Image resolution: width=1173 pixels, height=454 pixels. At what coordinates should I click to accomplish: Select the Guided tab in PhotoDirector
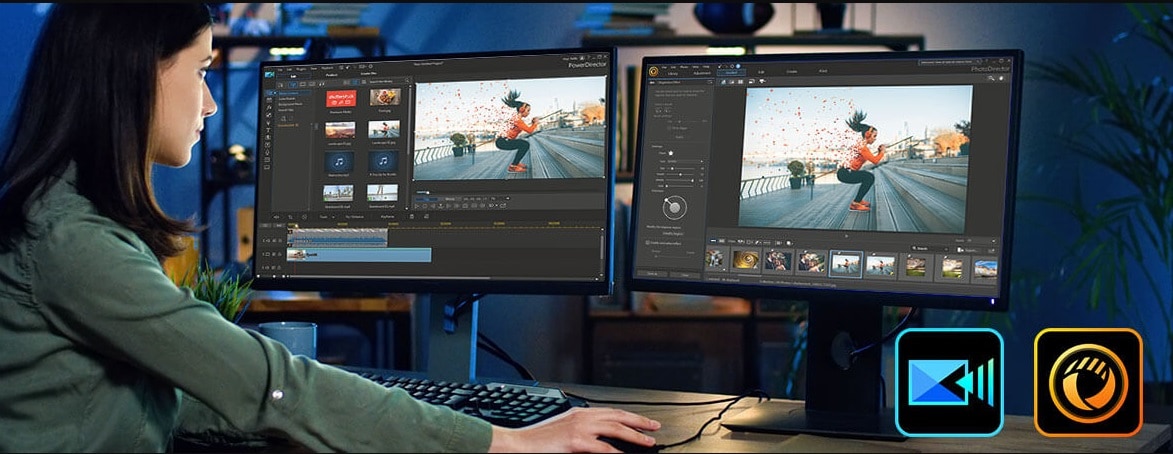coord(732,72)
